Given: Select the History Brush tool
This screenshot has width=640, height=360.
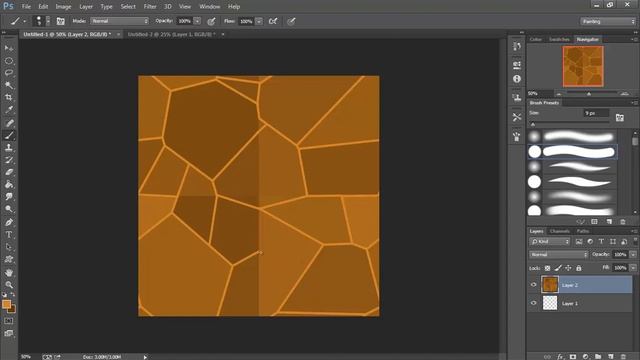Looking at the screenshot, I should 9,160.
